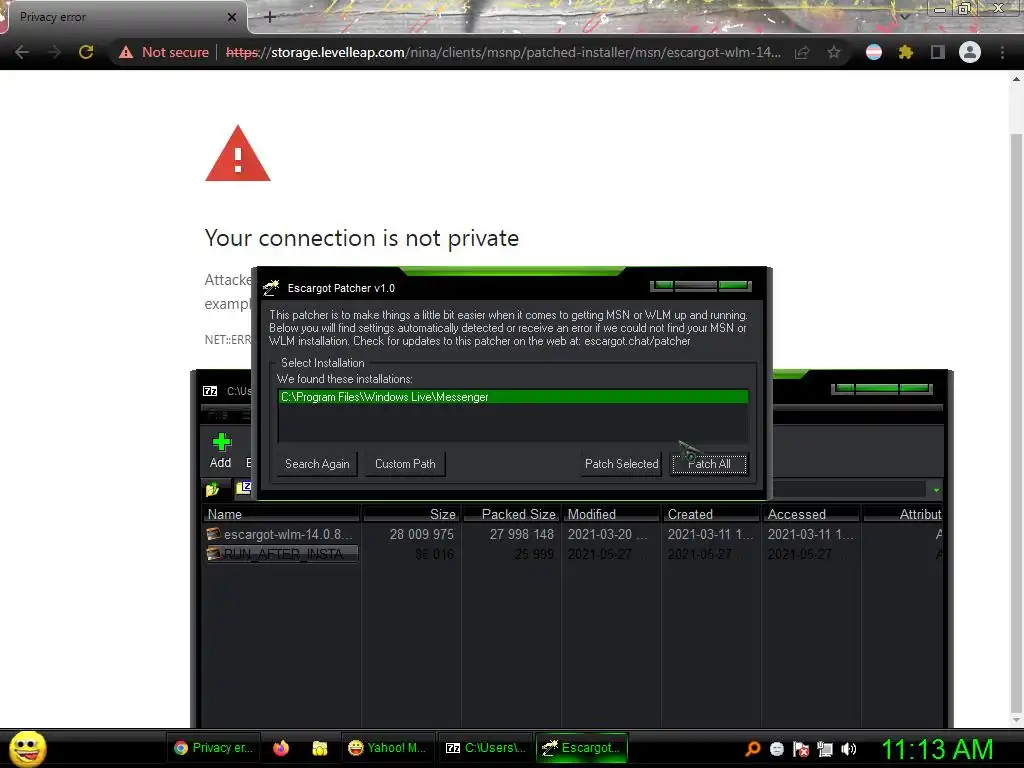
Task: Click the striped flag extension icon
Action: coord(874,52)
